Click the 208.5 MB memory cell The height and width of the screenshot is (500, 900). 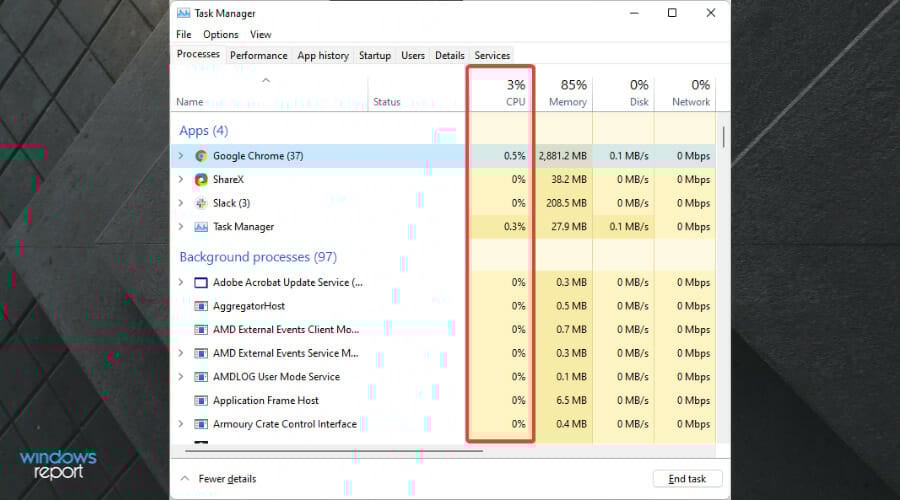[x=566, y=203]
